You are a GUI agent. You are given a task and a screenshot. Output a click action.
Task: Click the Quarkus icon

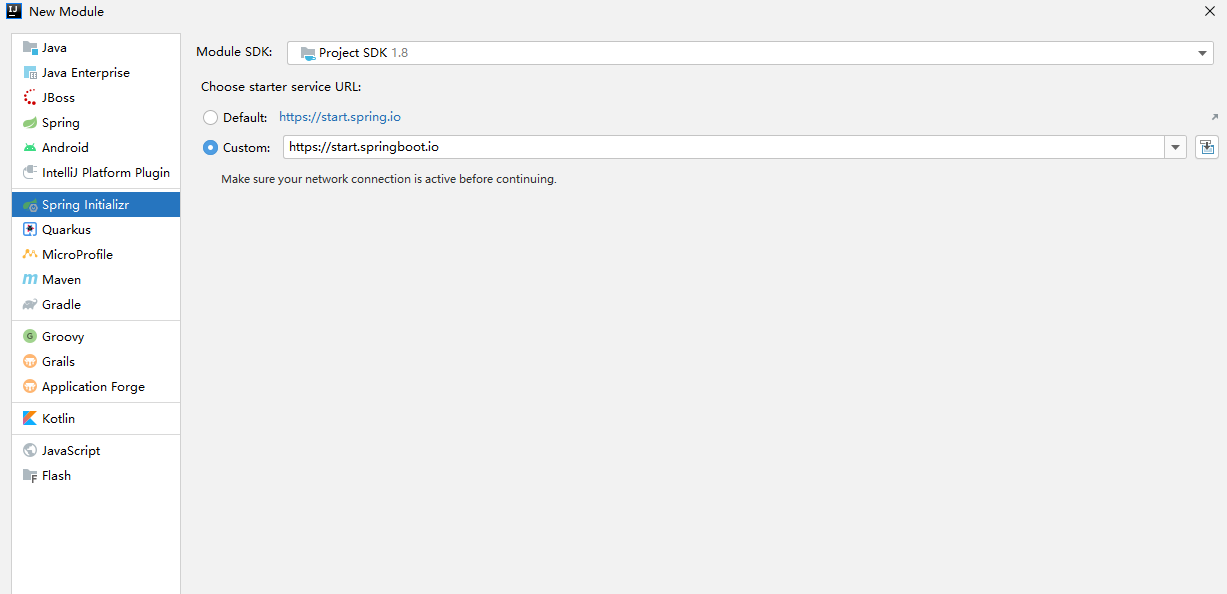coord(30,229)
